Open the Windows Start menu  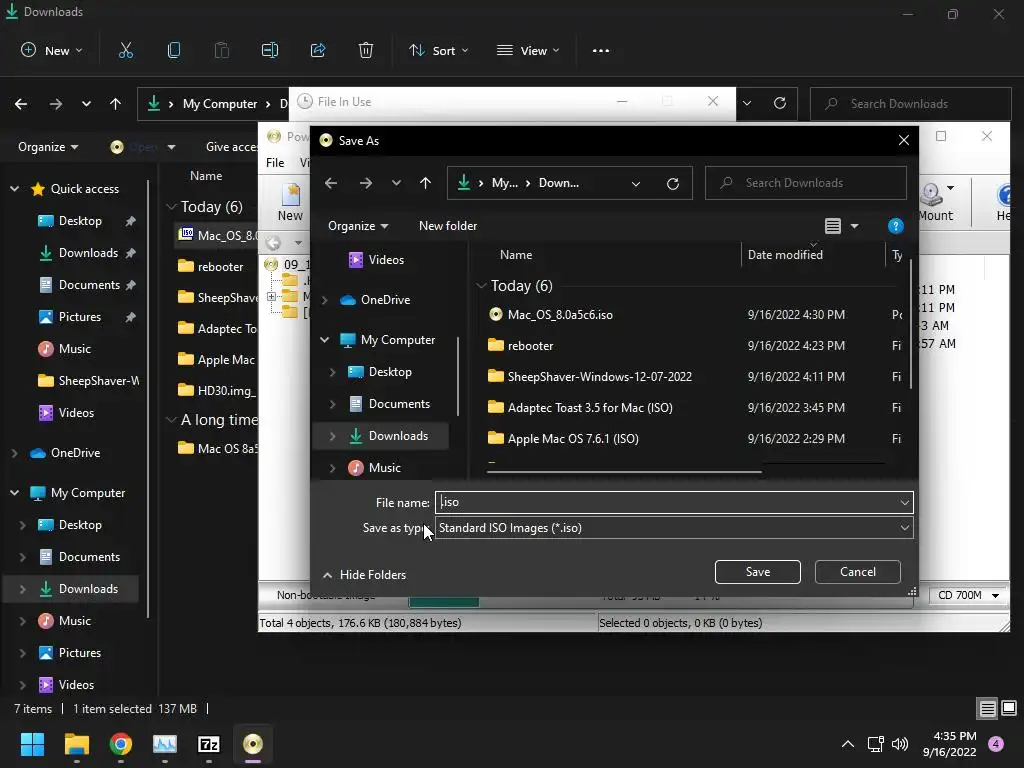point(32,744)
